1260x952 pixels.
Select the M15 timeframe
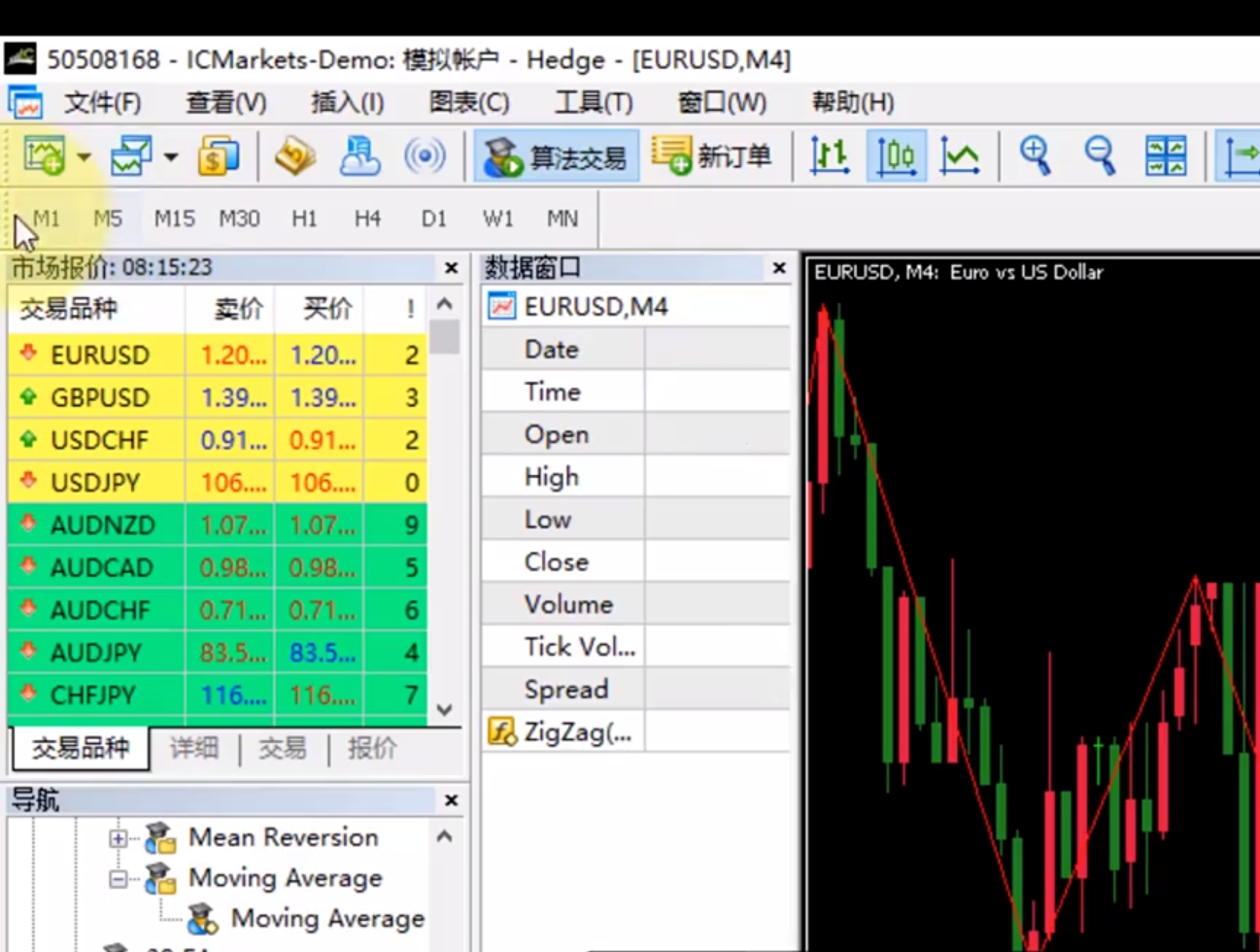tap(175, 219)
